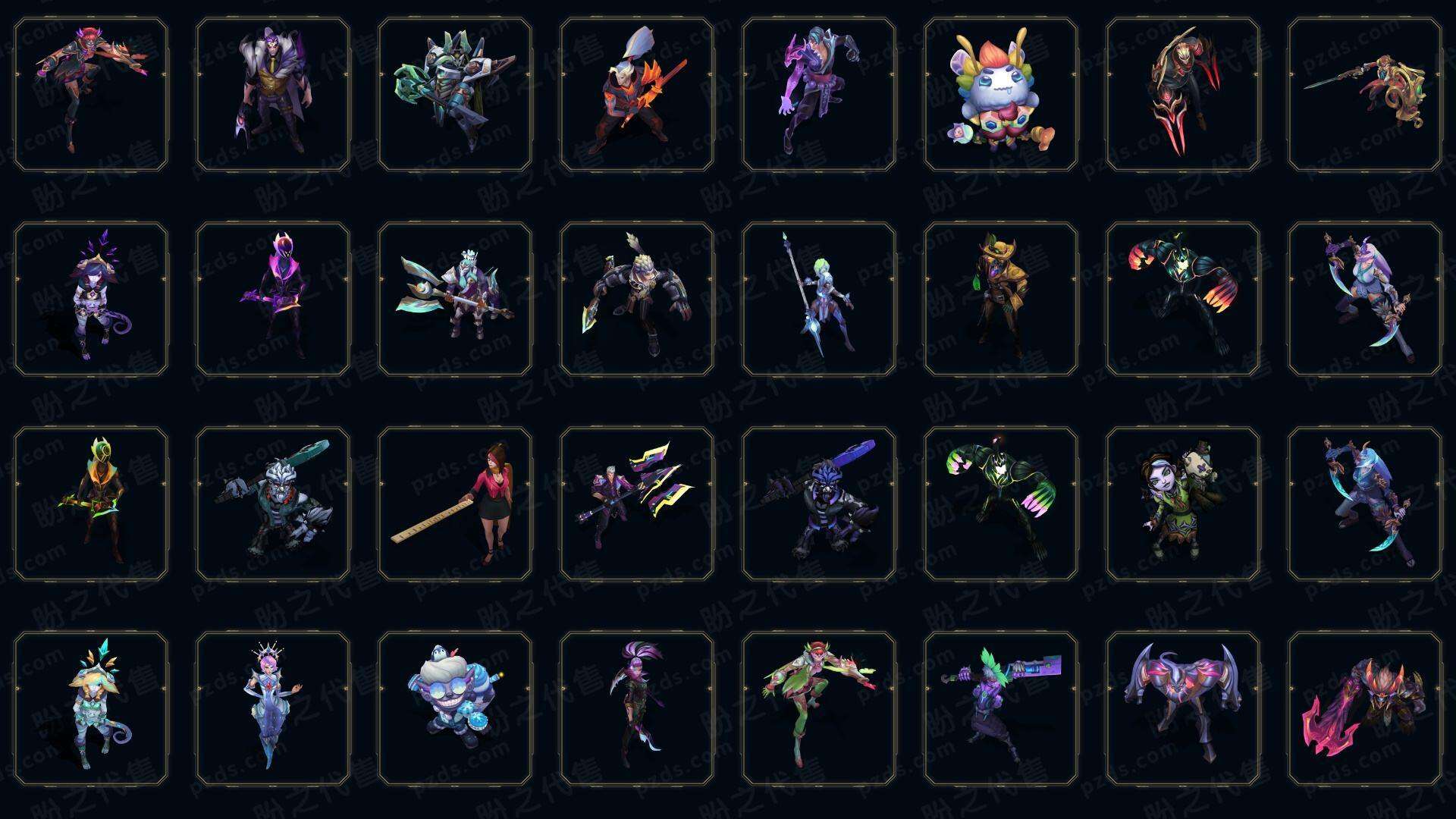The image size is (1456, 819).
Task: Choose the purple cat girl with witch hat
Action: (x=91, y=299)
